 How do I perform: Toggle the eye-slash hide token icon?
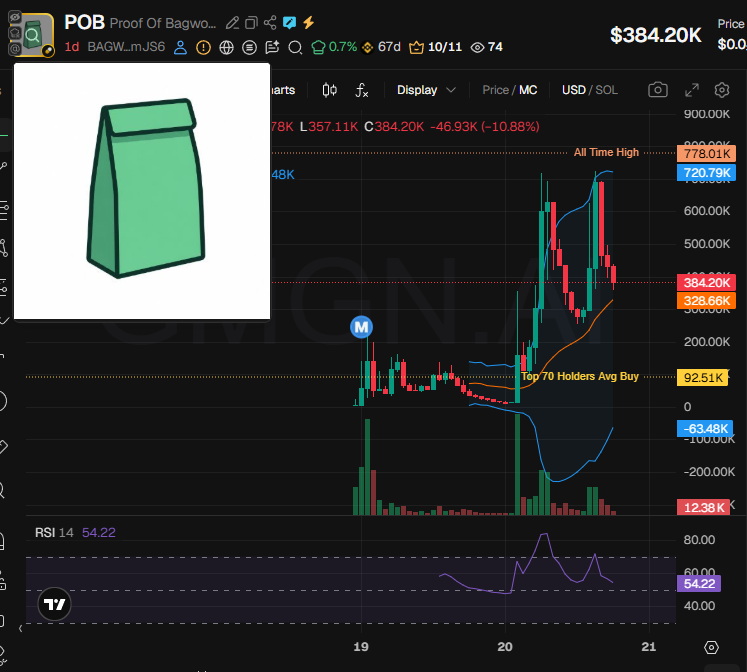[15, 18]
